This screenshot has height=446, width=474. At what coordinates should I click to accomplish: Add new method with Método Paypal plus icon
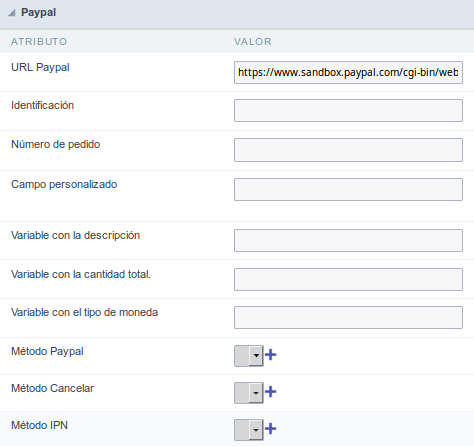(x=271, y=355)
